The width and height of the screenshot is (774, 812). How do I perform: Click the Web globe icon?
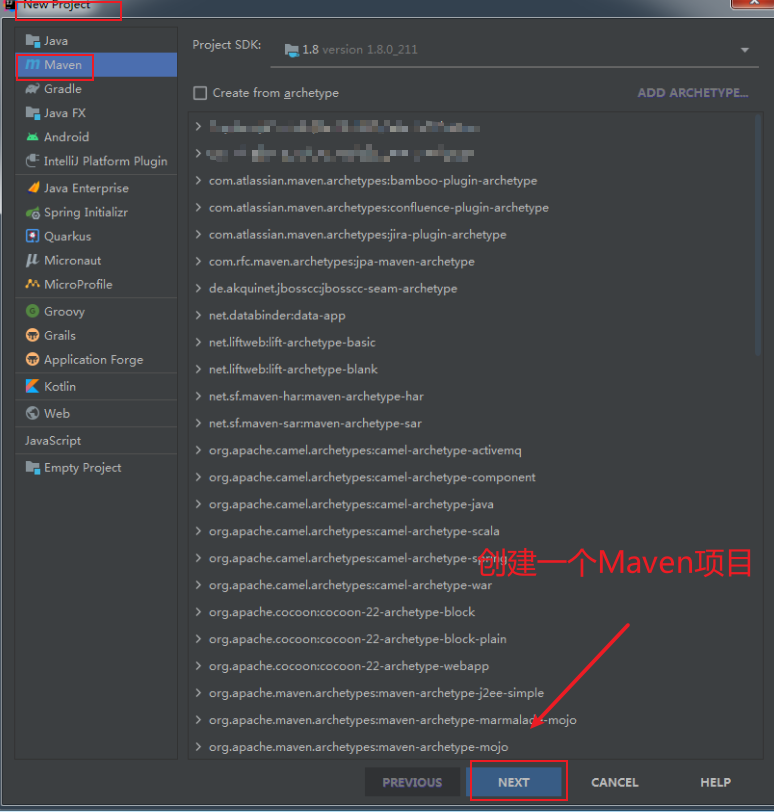[x=32, y=413]
